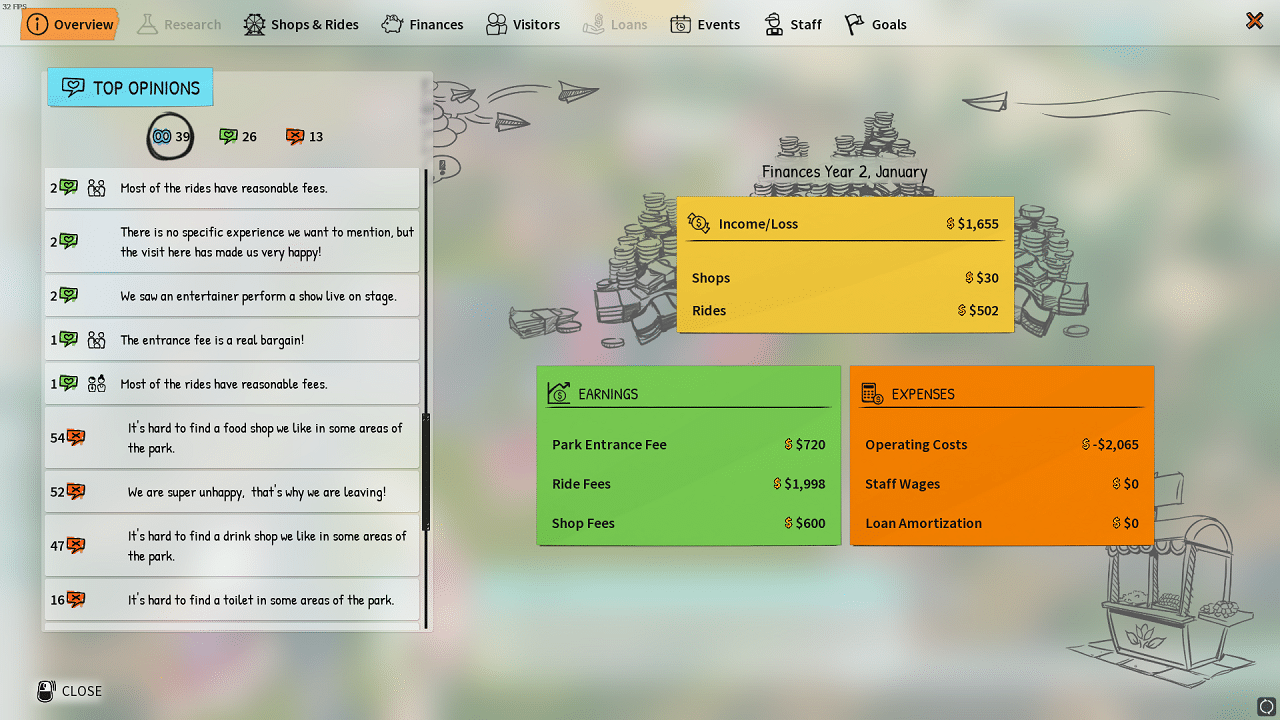Click the CLOSE button at bottom left
Viewport: 1280px width, 720px height.
69,691
